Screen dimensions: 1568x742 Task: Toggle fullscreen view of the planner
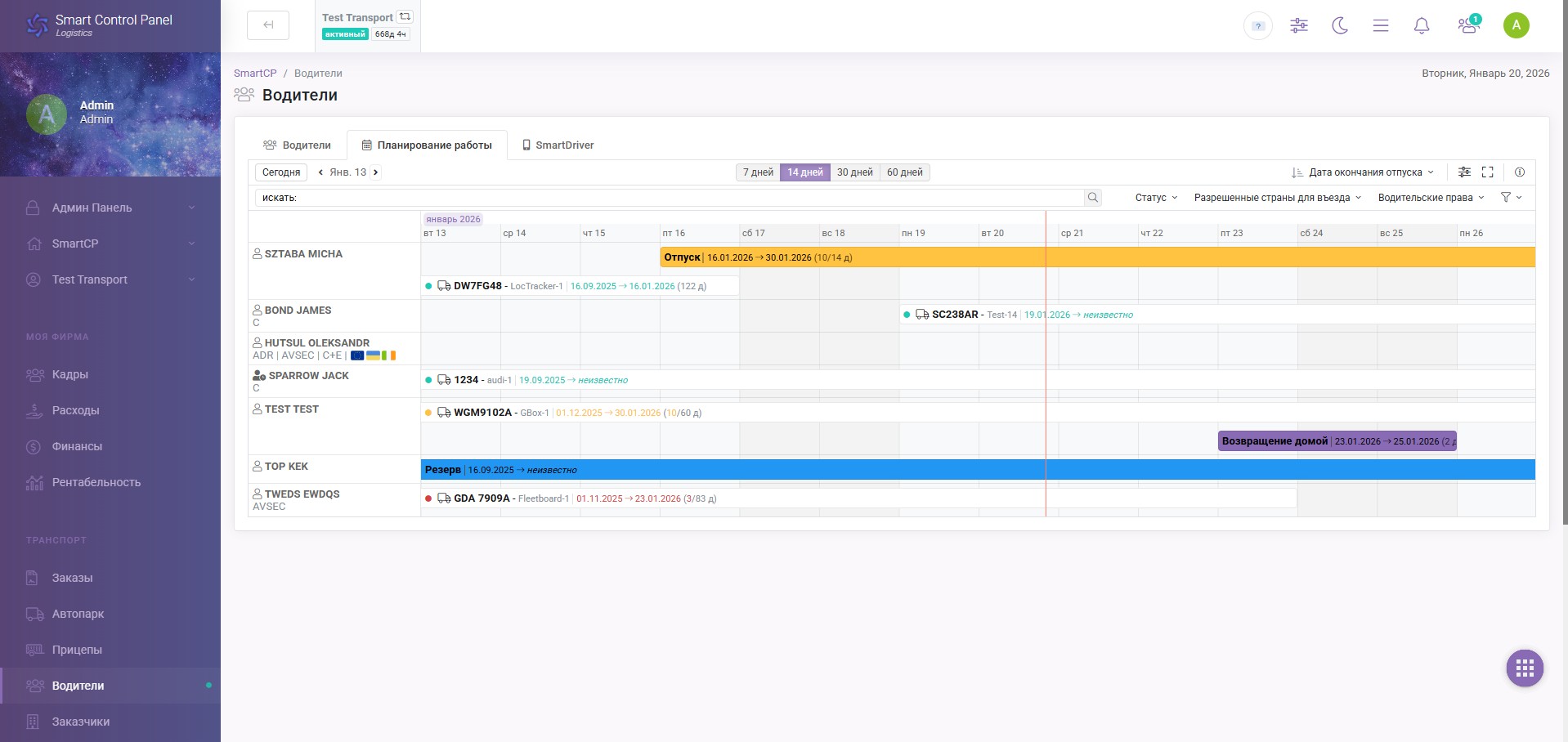1488,172
